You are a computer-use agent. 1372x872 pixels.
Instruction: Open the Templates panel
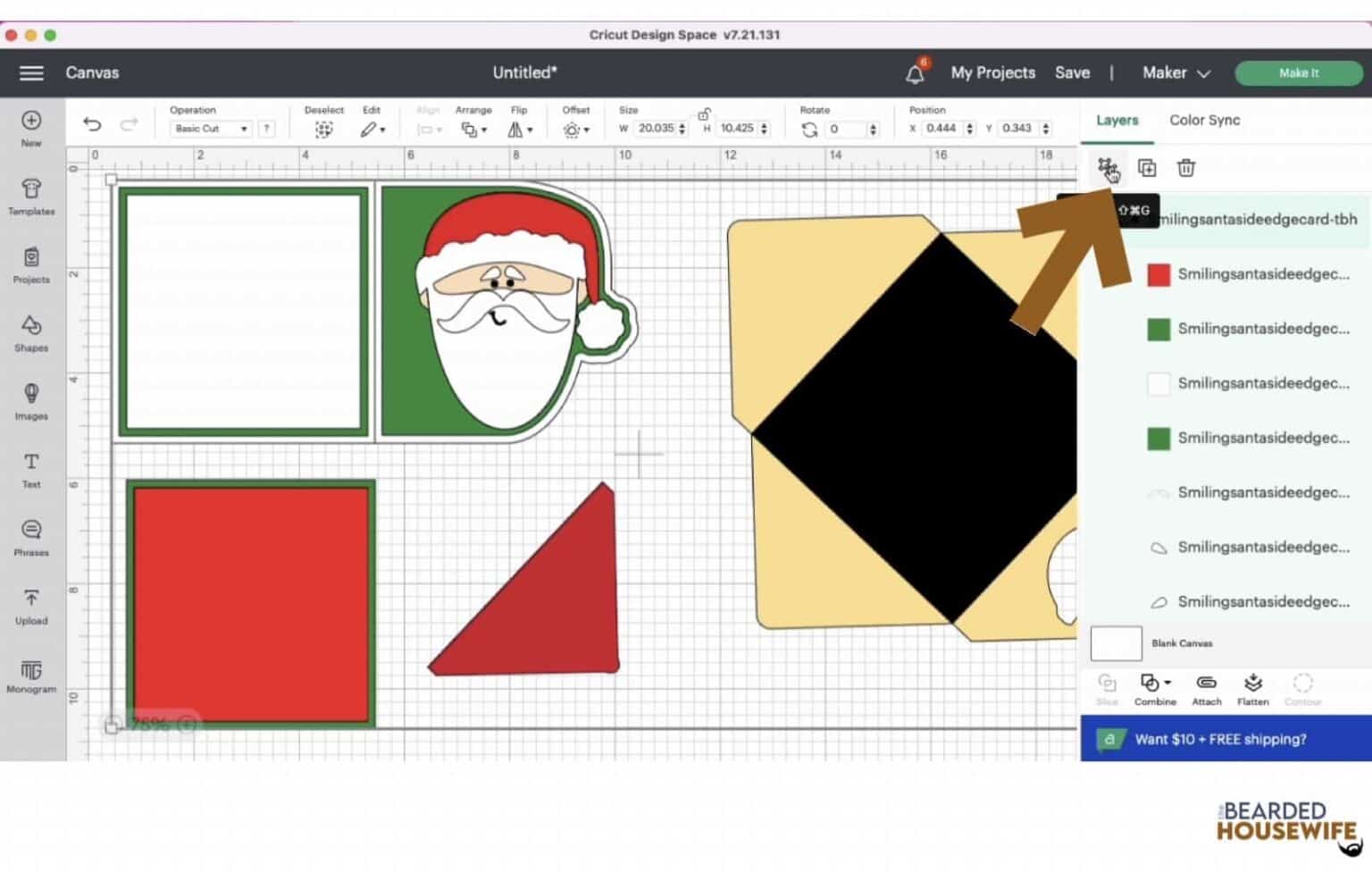pyautogui.click(x=31, y=197)
